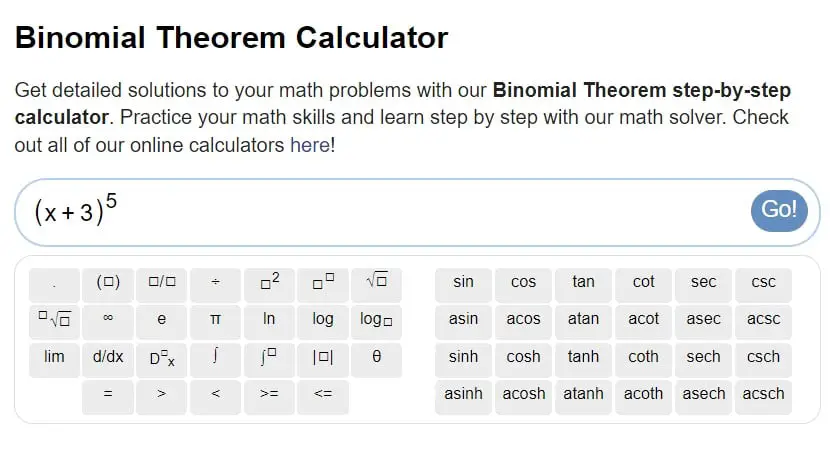The height and width of the screenshot is (452, 830).
Task: Insert the infinity symbol
Action: (x=108, y=319)
